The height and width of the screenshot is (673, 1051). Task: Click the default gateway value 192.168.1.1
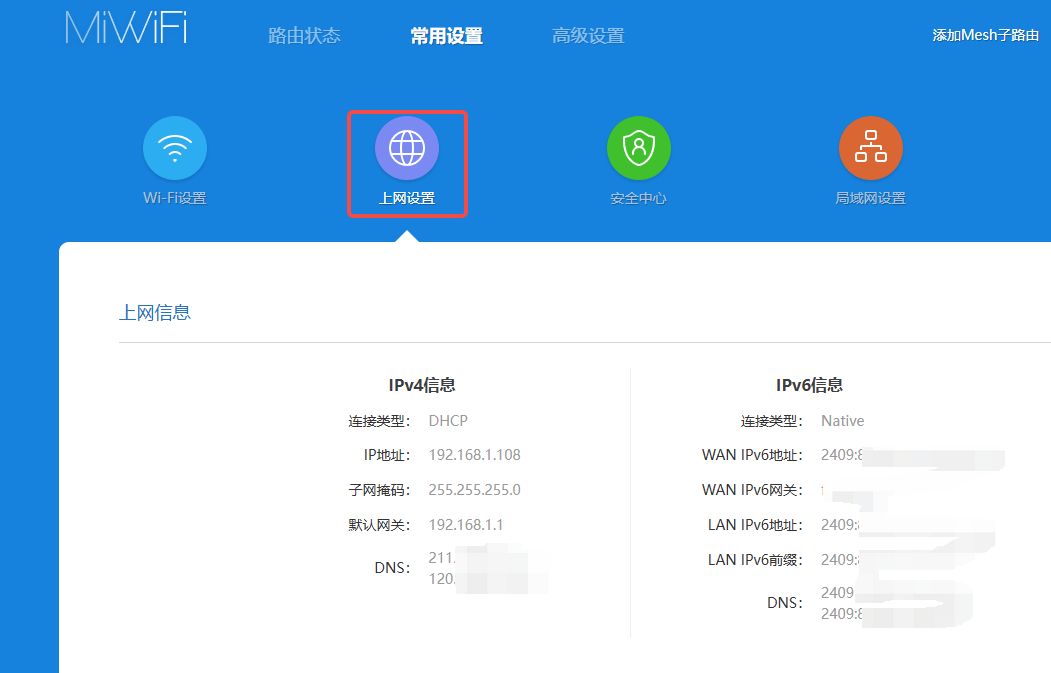click(466, 525)
